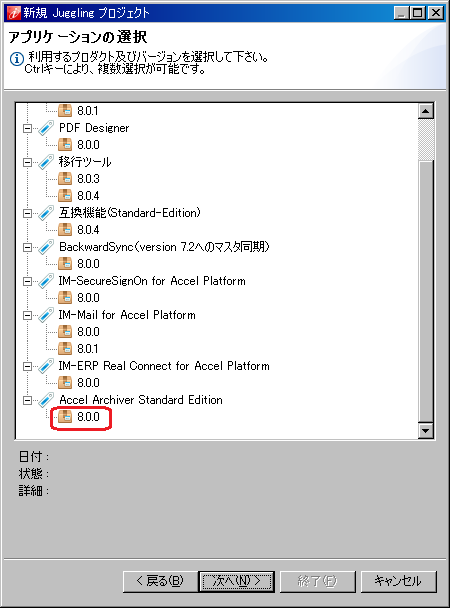Collapse the IM-SecureSignOn for Accel Platform node
This screenshot has height=608, width=450.
(28, 281)
